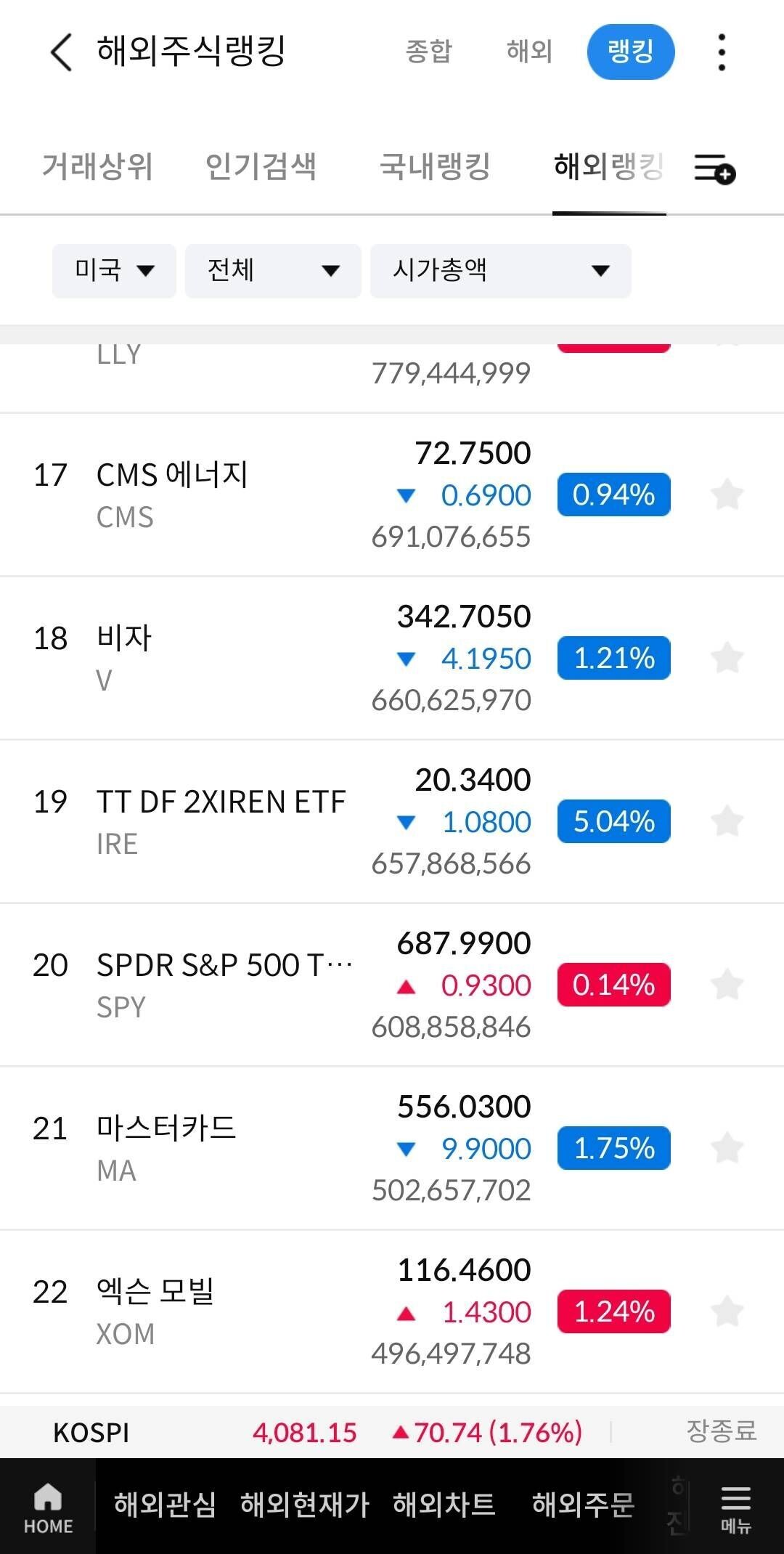This screenshot has width=784, height=1554.
Task: Open the TT DF 2XIREN ETF row
Action: pos(221,821)
